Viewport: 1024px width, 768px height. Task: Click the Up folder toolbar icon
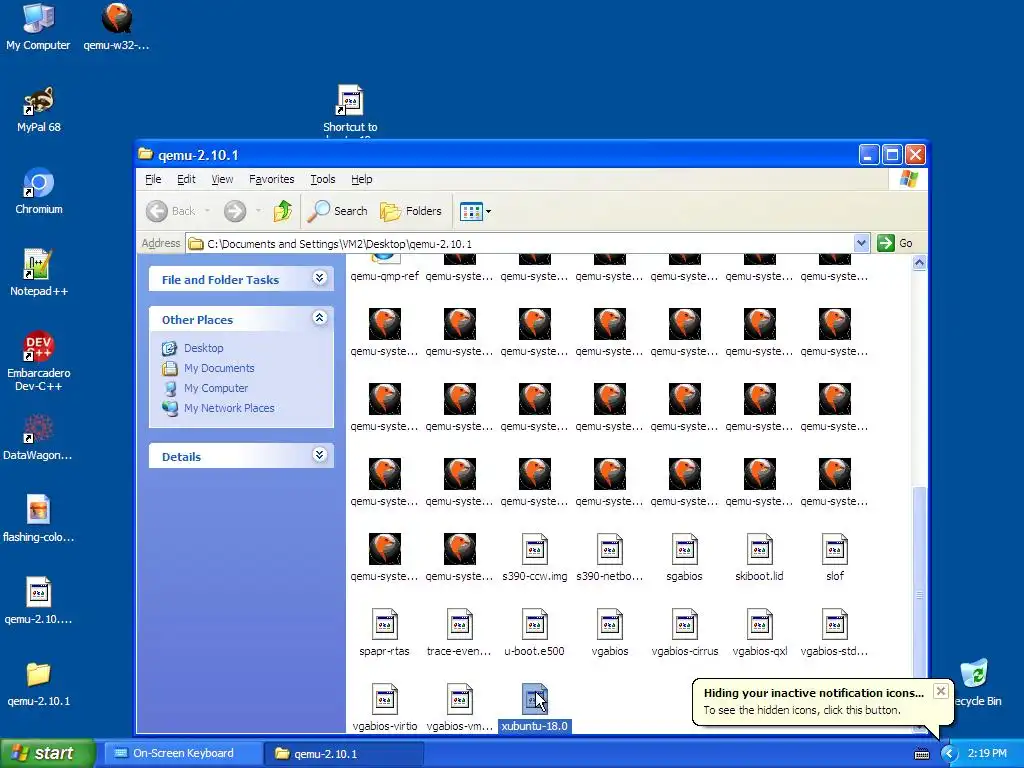[x=283, y=211]
